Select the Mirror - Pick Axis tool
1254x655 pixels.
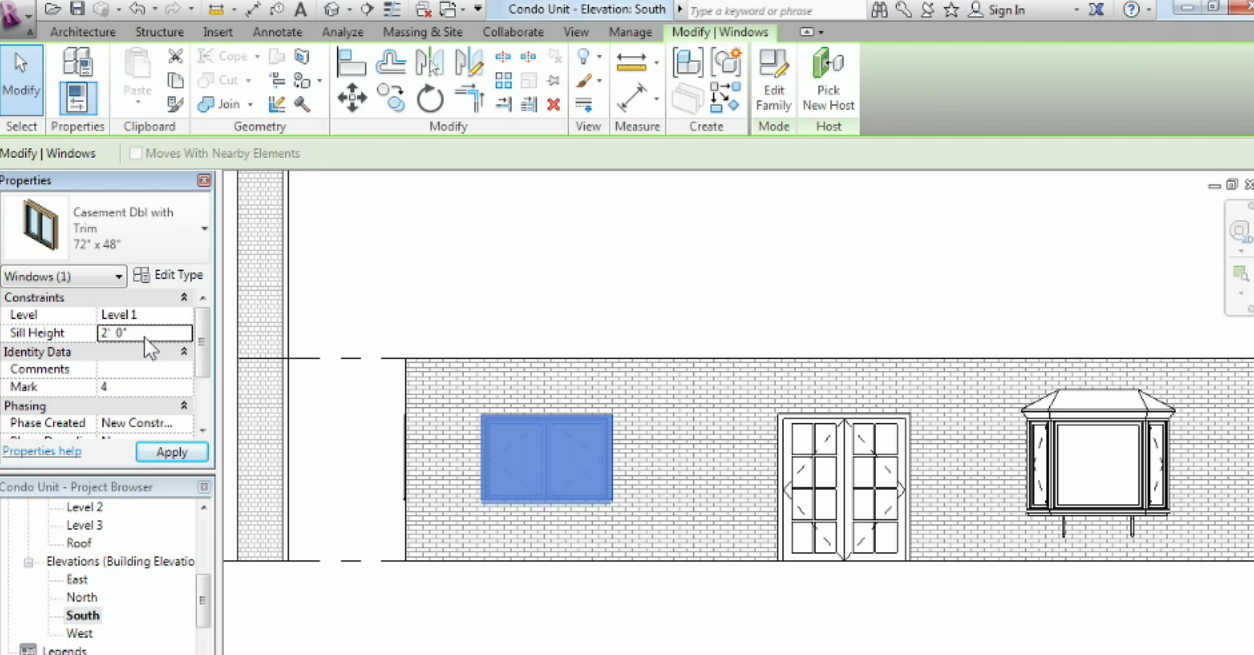[430, 63]
